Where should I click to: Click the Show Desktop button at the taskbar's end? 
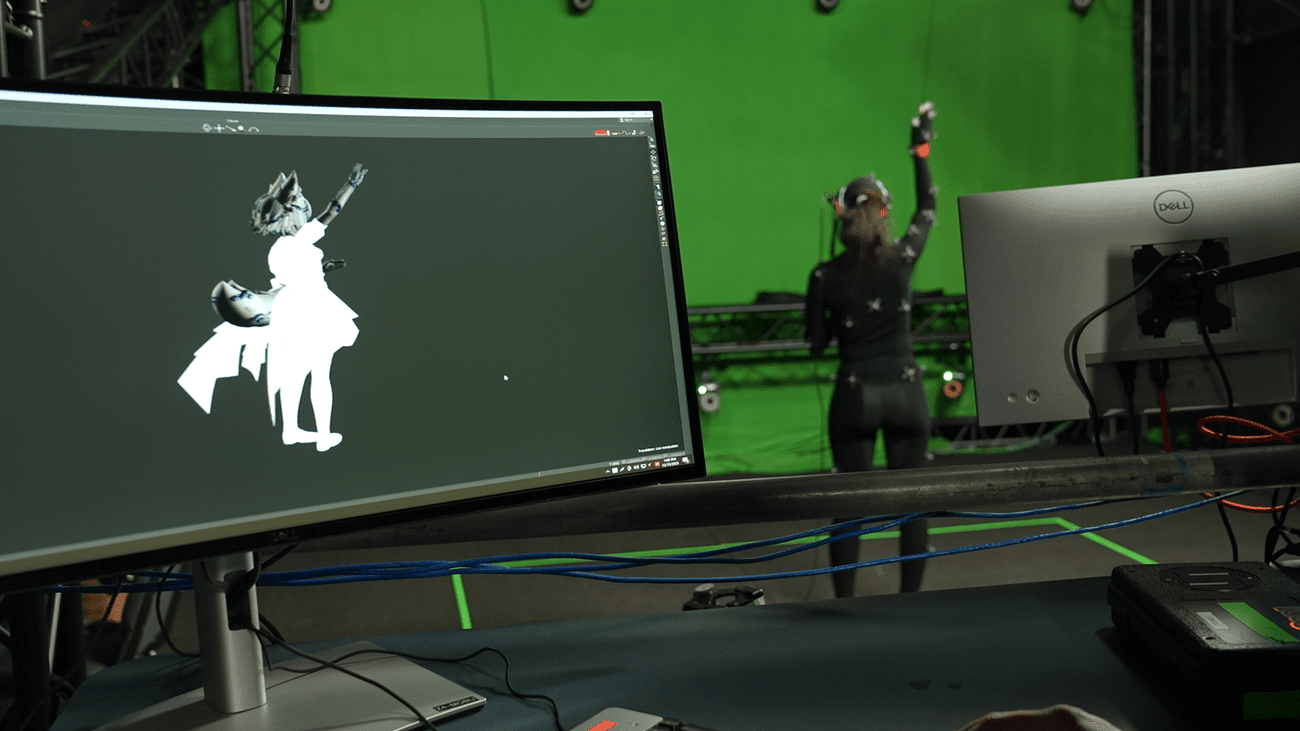coord(686,459)
